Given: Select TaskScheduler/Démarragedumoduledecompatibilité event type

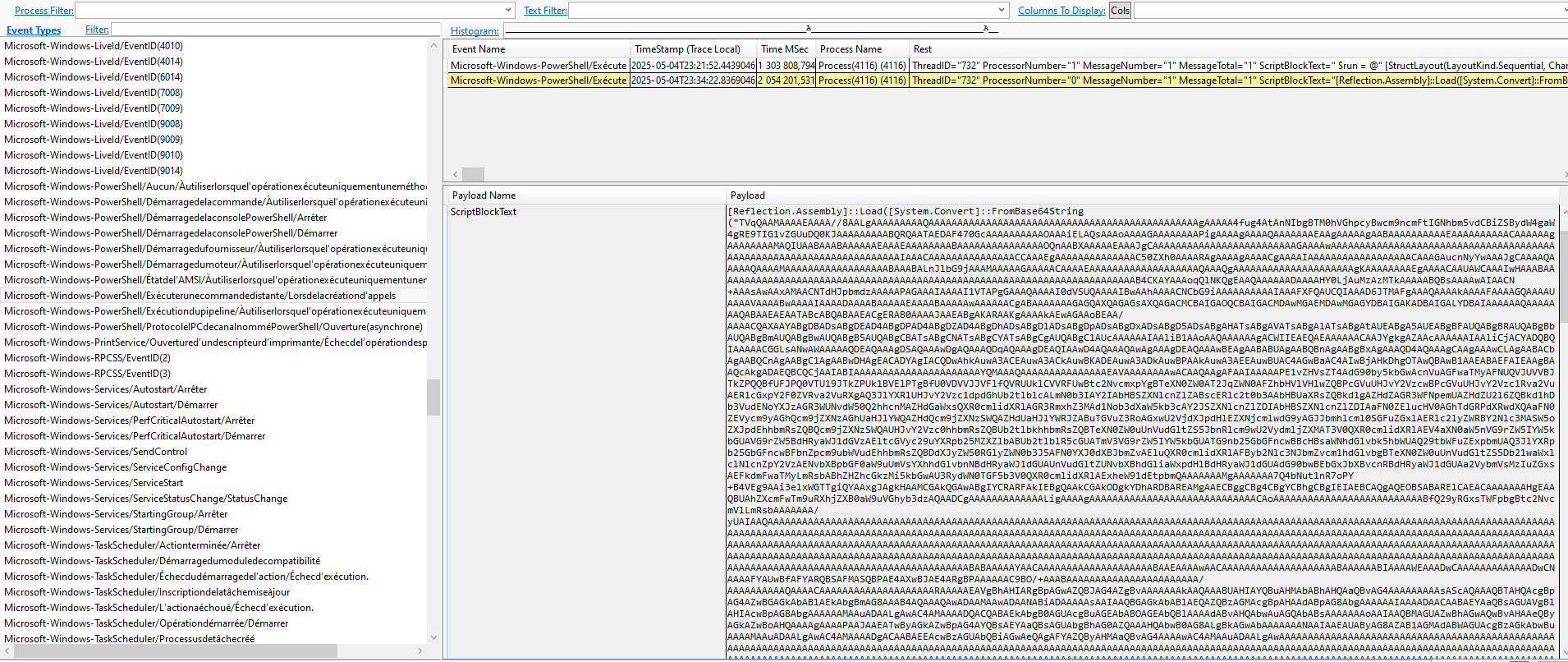Looking at the screenshot, I should pyautogui.click(x=162, y=561).
